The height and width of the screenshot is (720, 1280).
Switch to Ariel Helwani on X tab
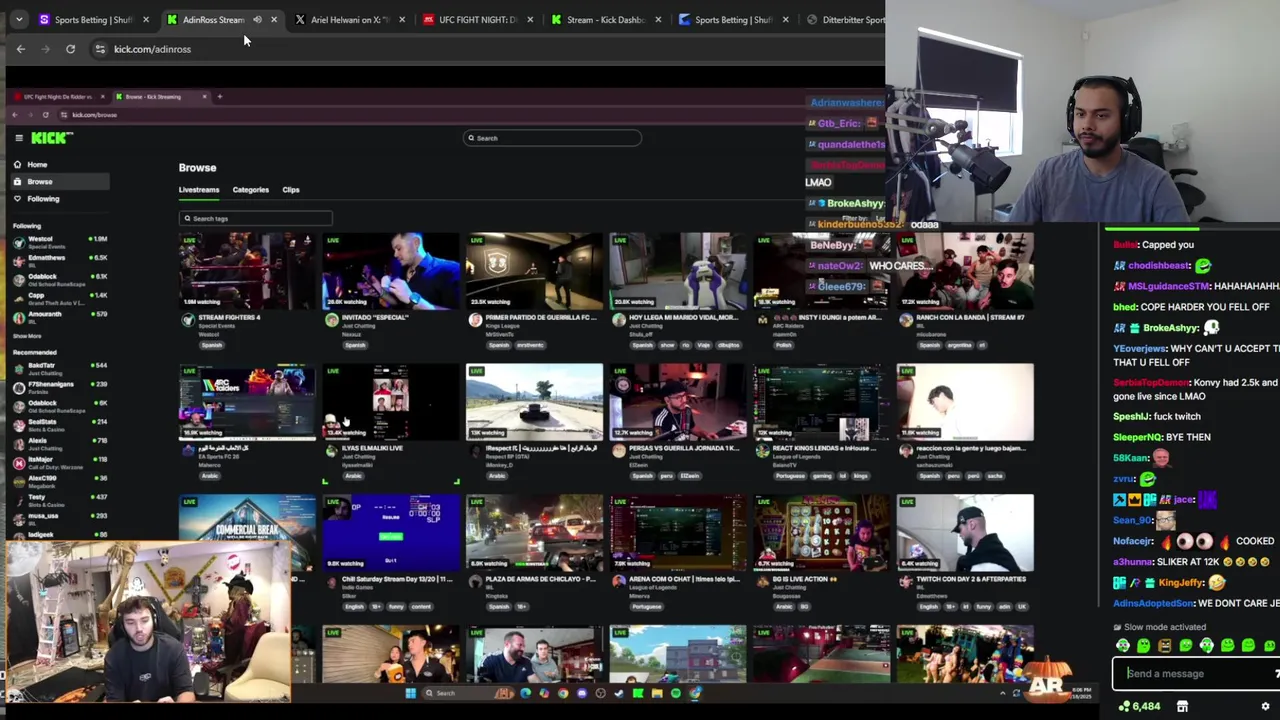point(349,19)
